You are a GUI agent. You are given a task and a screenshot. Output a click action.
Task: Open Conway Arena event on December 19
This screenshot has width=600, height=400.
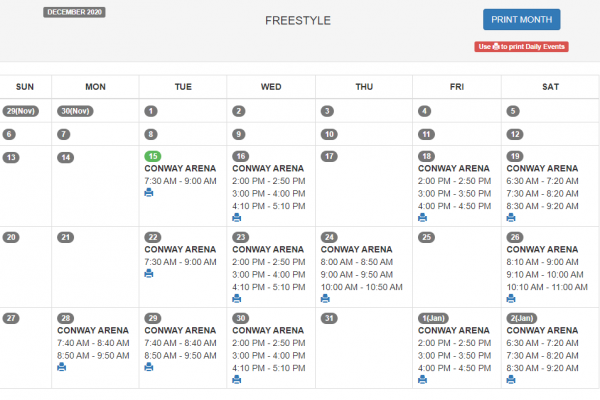click(x=542, y=168)
